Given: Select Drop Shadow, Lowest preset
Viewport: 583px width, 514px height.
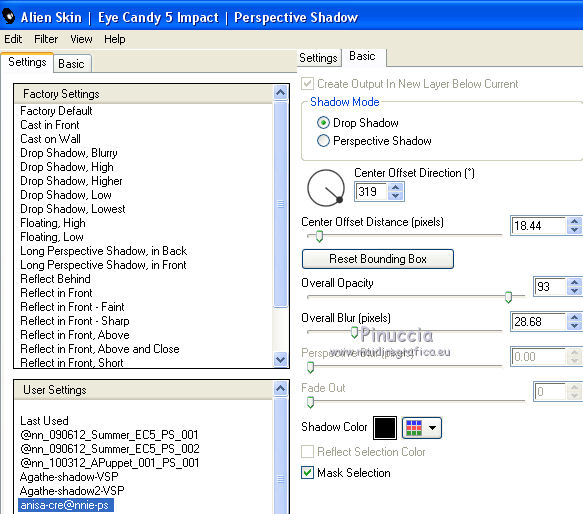Looking at the screenshot, I should (x=73, y=209).
